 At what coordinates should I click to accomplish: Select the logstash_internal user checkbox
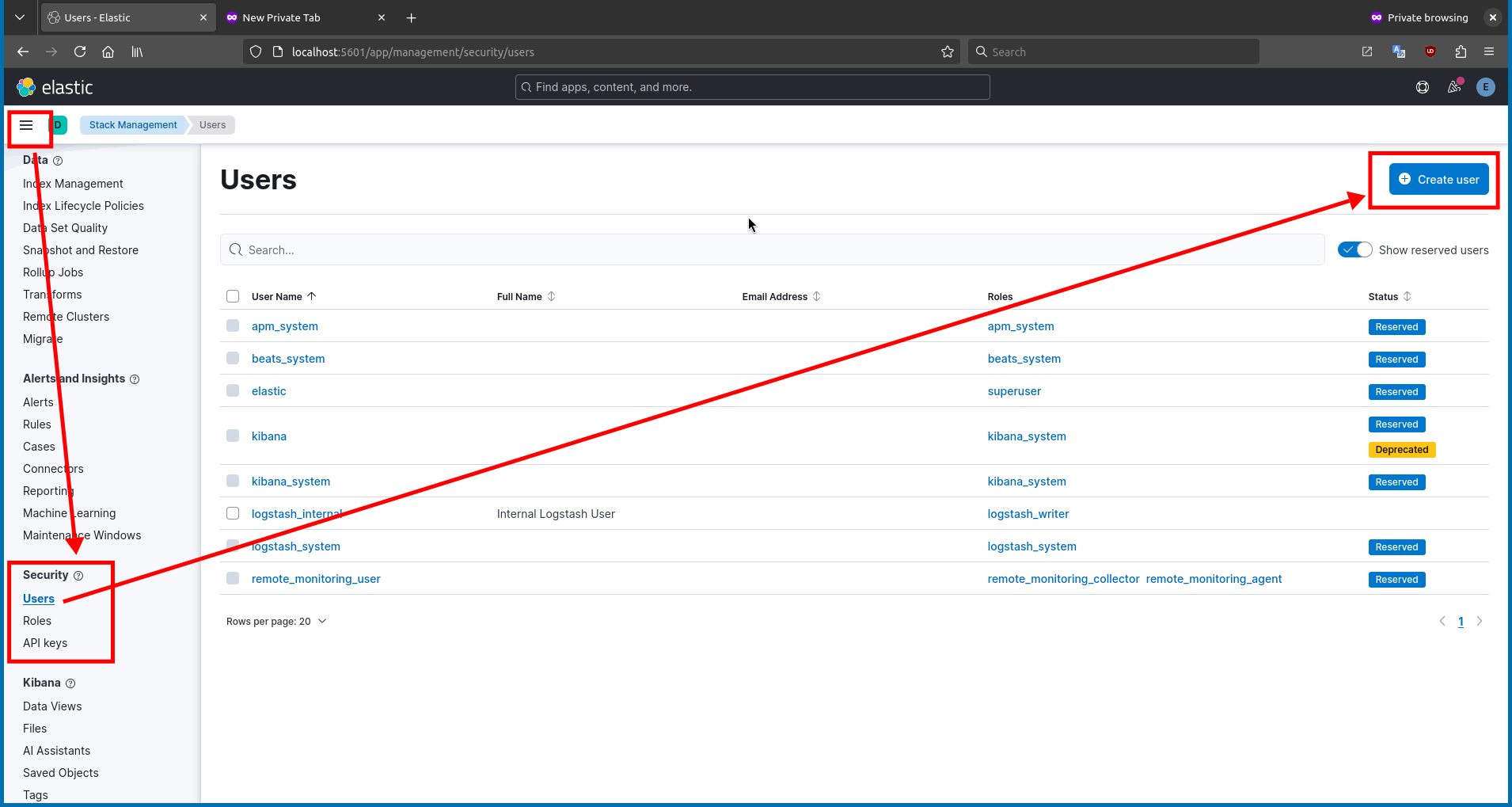click(x=233, y=513)
